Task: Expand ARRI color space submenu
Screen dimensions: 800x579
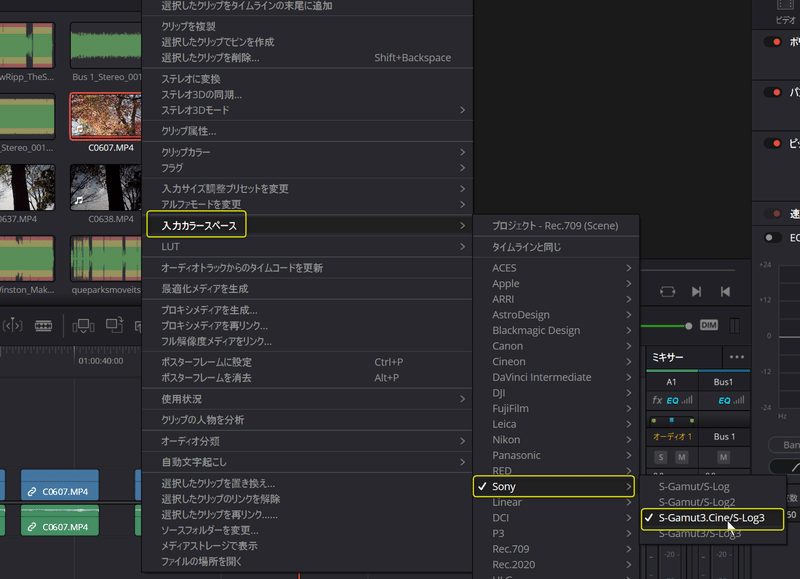Action: 556,299
